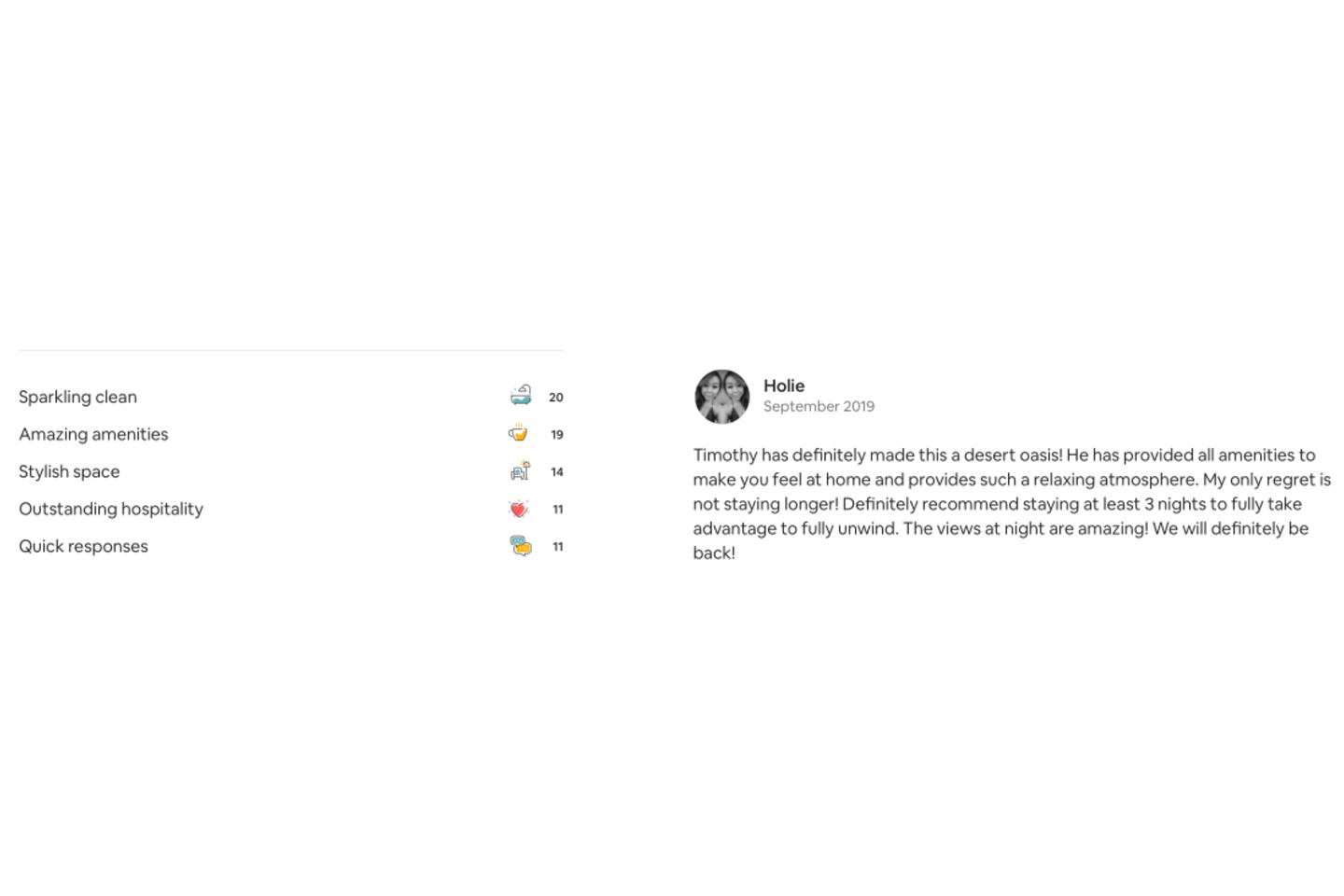Click the bathtub icon for Sparkling clean
This screenshot has height=896, width=1344.
(521, 396)
